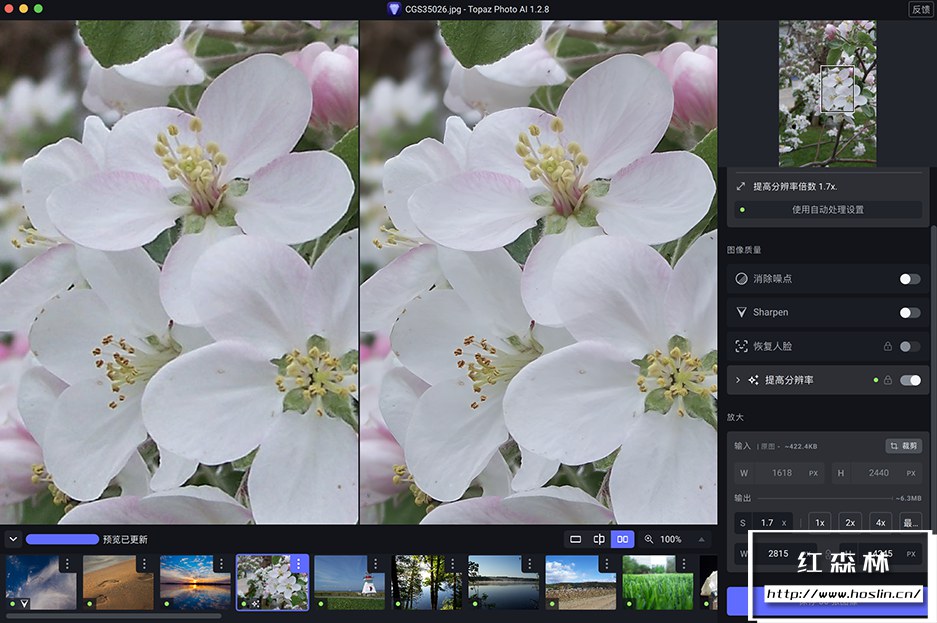The width and height of the screenshot is (937, 623).
Task: Click the 反馈 feedback button
Action: click(x=920, y=9)
